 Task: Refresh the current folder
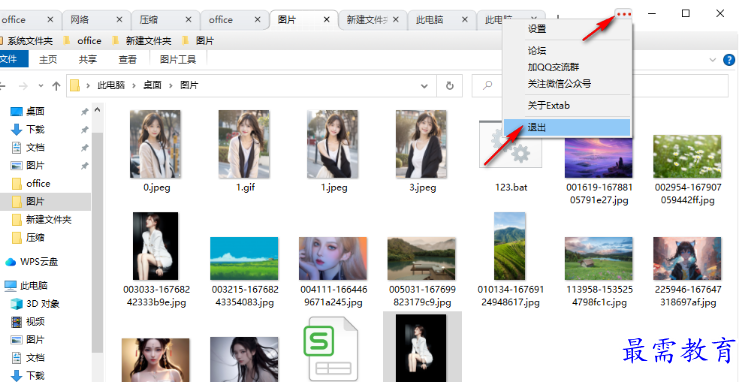450,86
